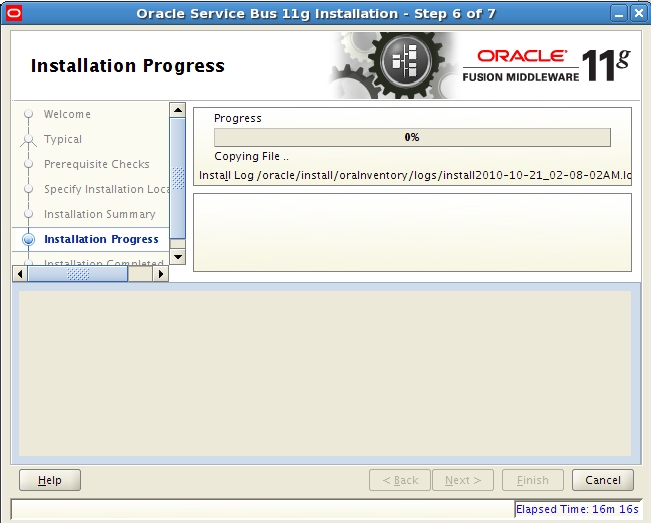Click the Elapsed Time status indicator
Viewport: 651px width, 523px height.
[577, 509]
